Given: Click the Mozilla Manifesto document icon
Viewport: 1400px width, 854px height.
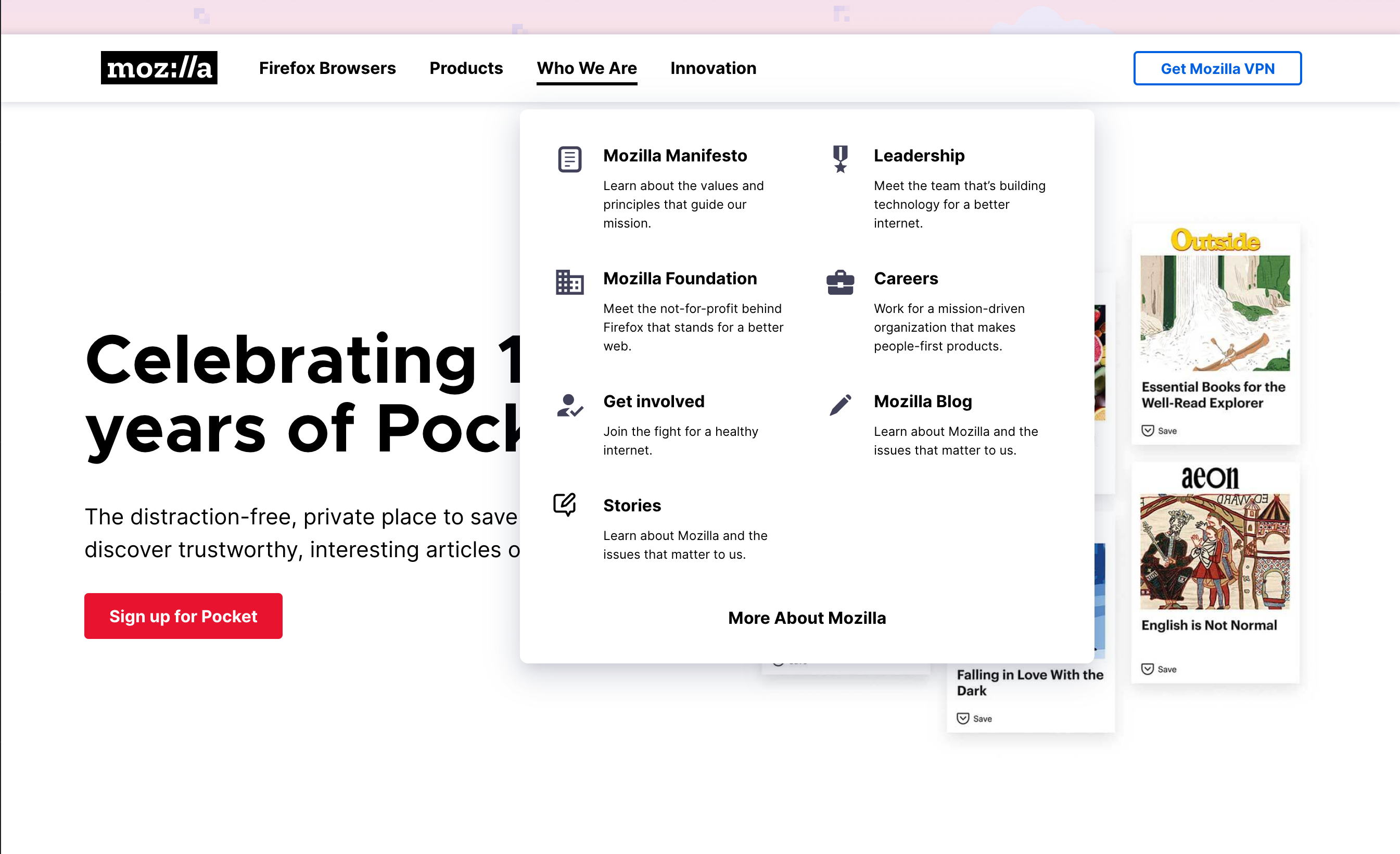Looking at the screenshot, I should point(569,159).
